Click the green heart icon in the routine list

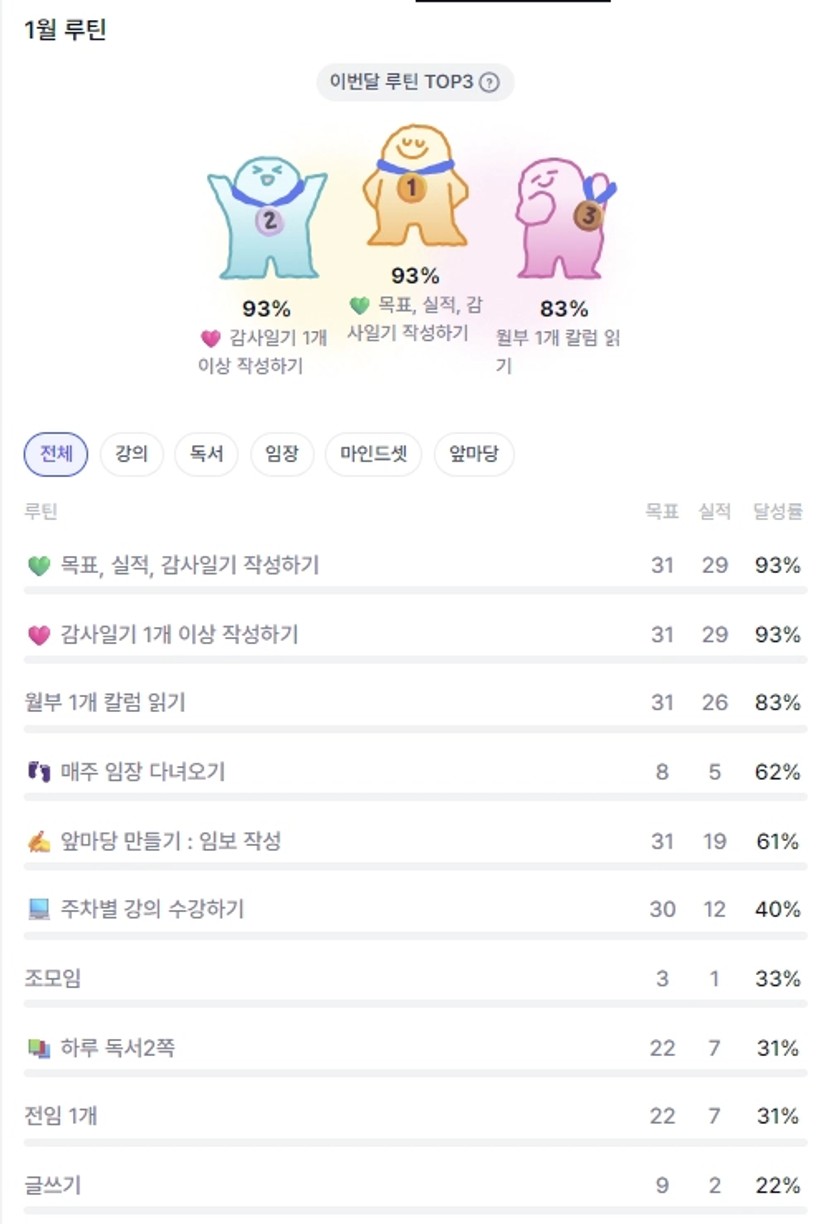click(39, 566)
